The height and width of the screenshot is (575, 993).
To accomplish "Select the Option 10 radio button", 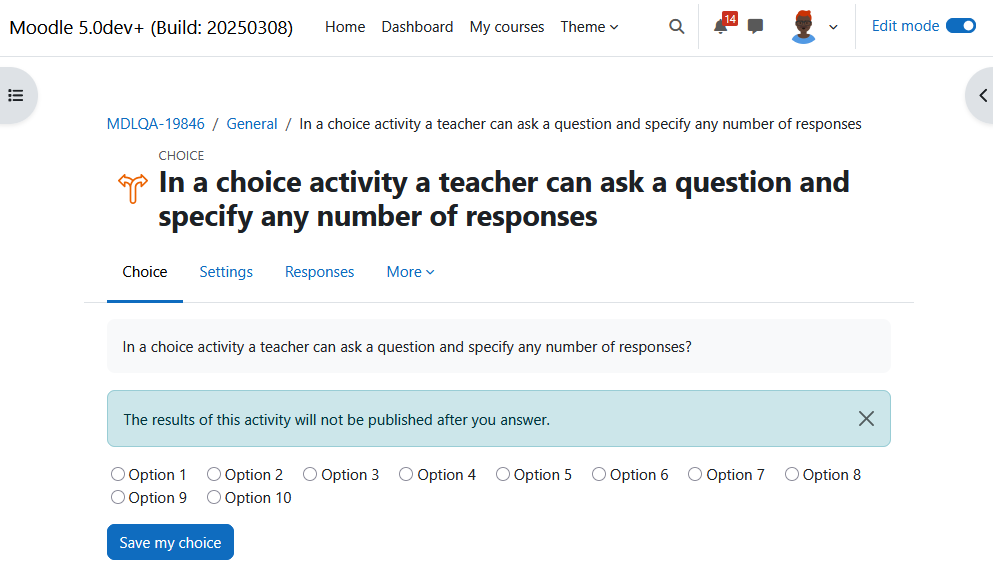I will [x=214, y=497].
